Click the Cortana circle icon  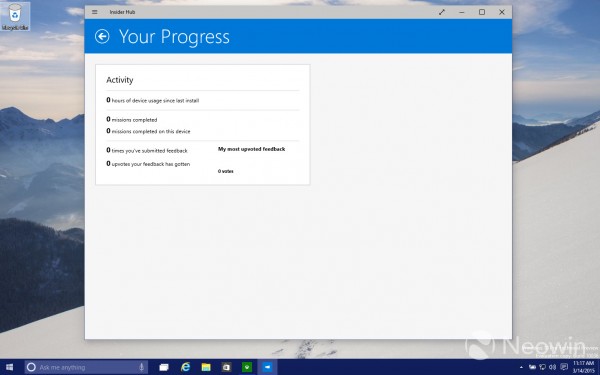pyautogui.click(x=31, y=367)
